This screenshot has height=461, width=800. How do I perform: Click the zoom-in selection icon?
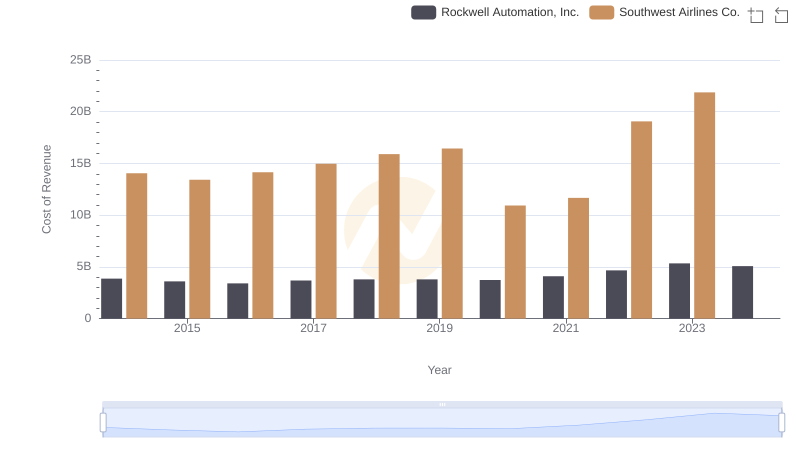click(756, 15)
